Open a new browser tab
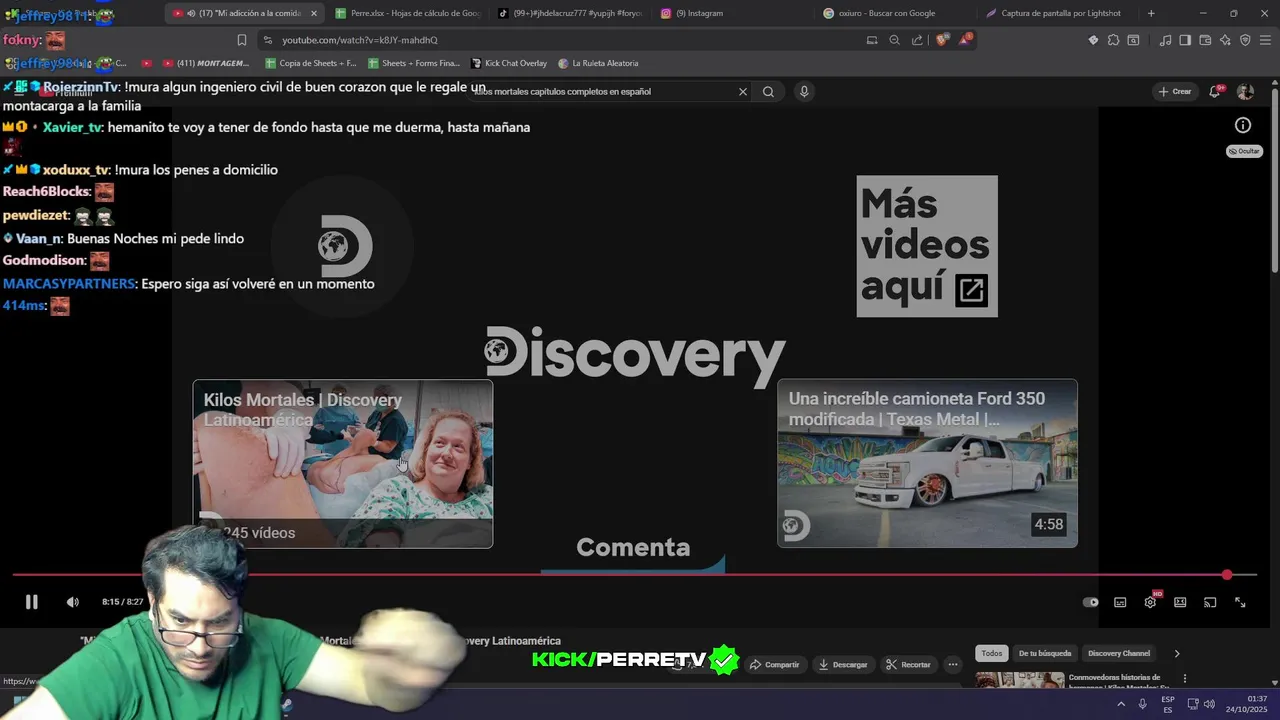This screenshot has height=720, width=1280. [x=1151, y=13]
